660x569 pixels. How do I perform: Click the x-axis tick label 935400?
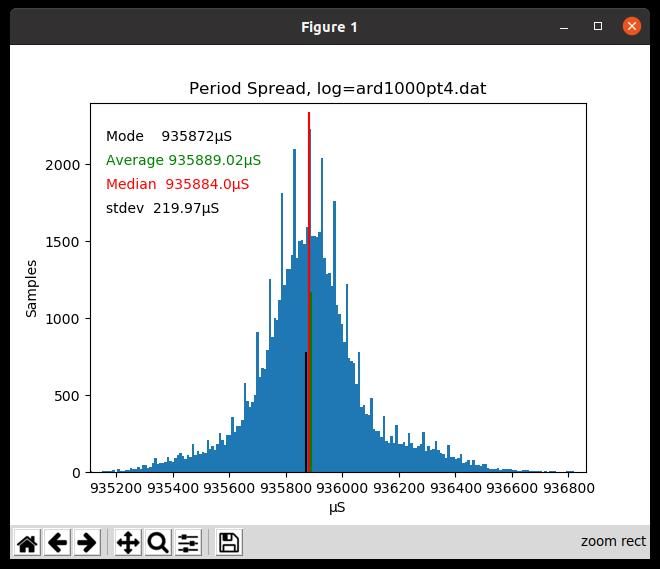[173, 488]
